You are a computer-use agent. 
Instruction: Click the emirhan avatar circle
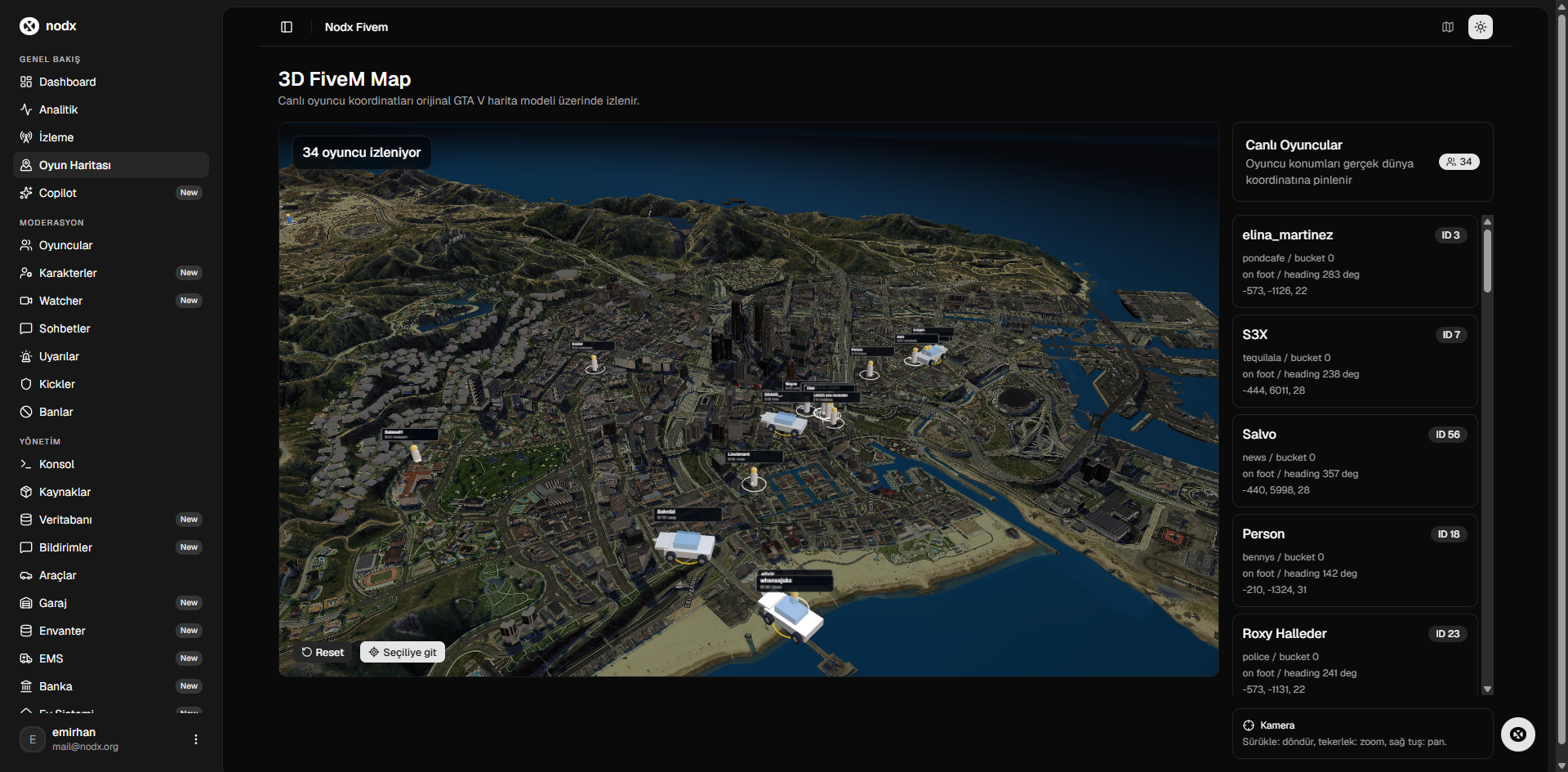[33, 739]
